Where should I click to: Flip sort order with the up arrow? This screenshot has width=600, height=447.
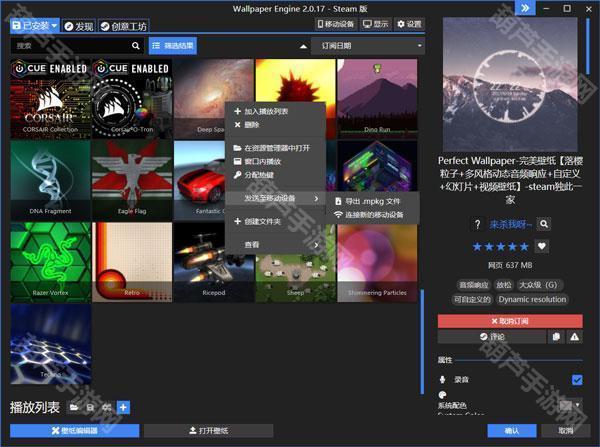[x=303, y=46]
